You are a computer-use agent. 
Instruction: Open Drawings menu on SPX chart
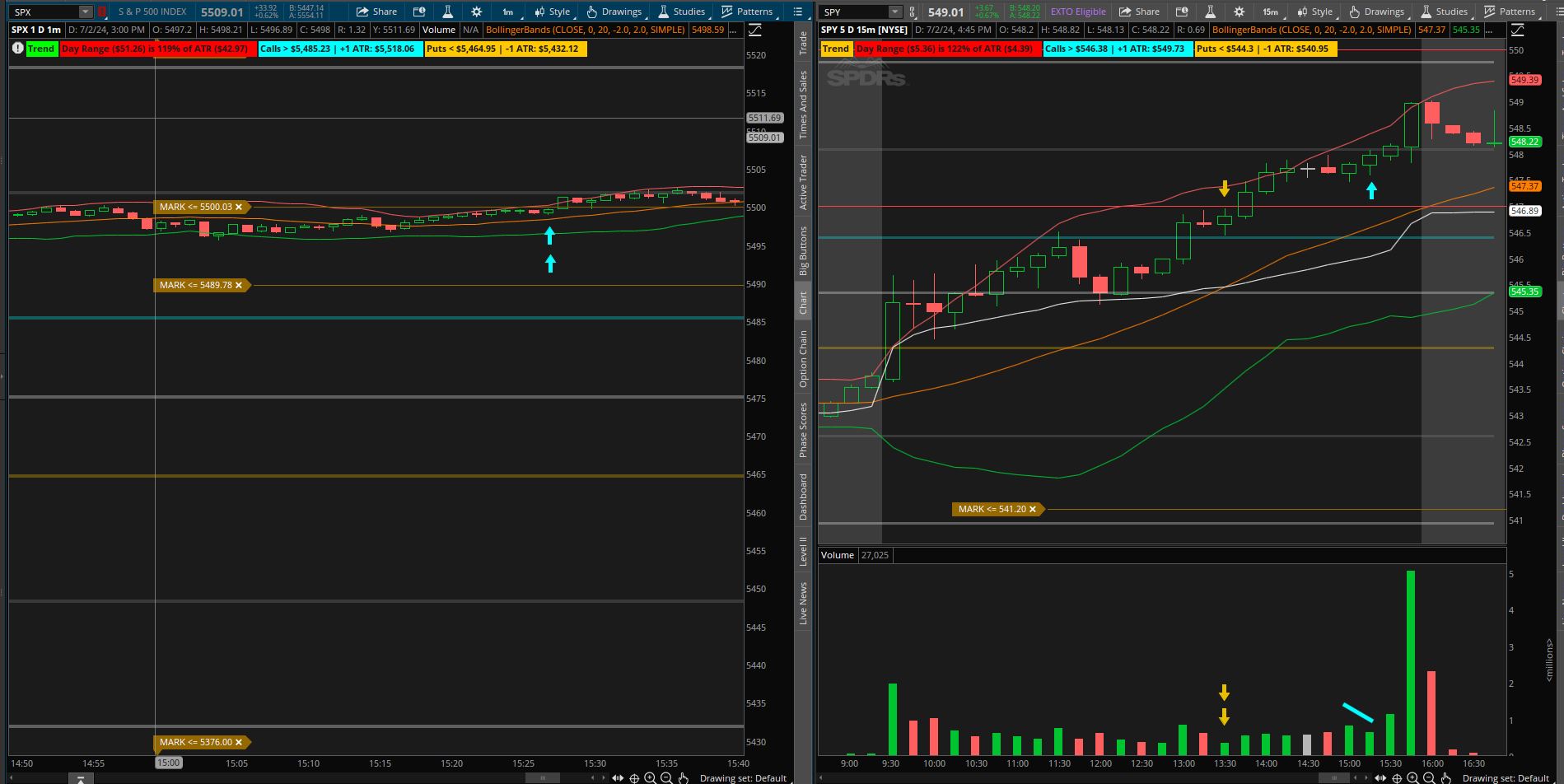pos(614,12)
